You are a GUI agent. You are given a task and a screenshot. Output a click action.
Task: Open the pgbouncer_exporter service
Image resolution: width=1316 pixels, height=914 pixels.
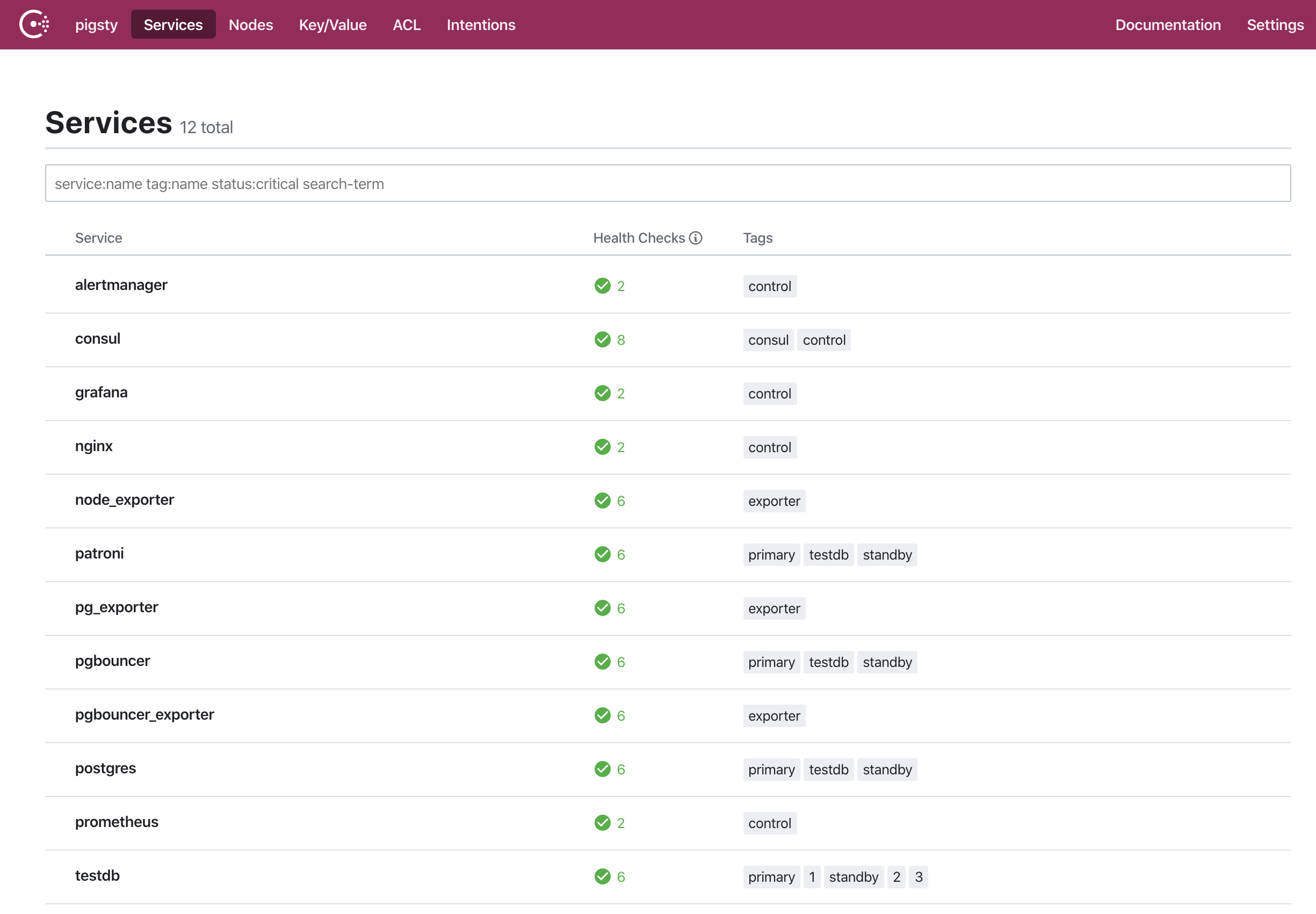coord(144,715)
